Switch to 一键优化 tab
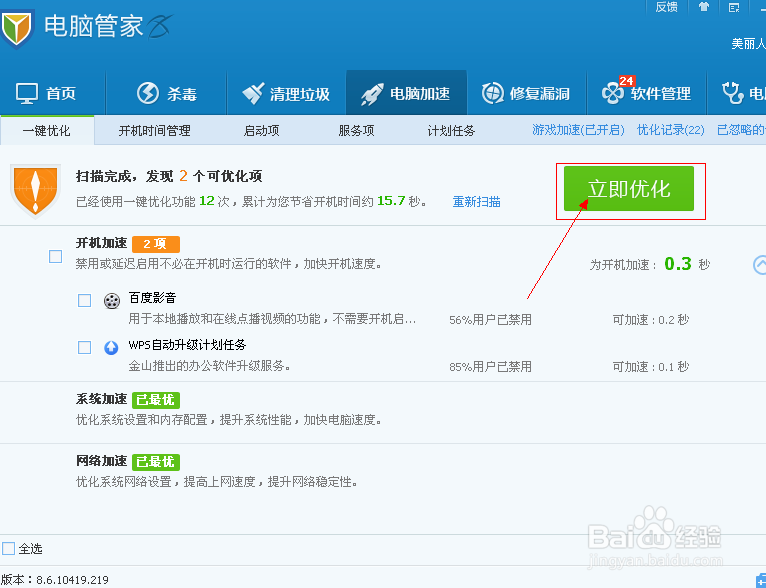 pos(47,130)
